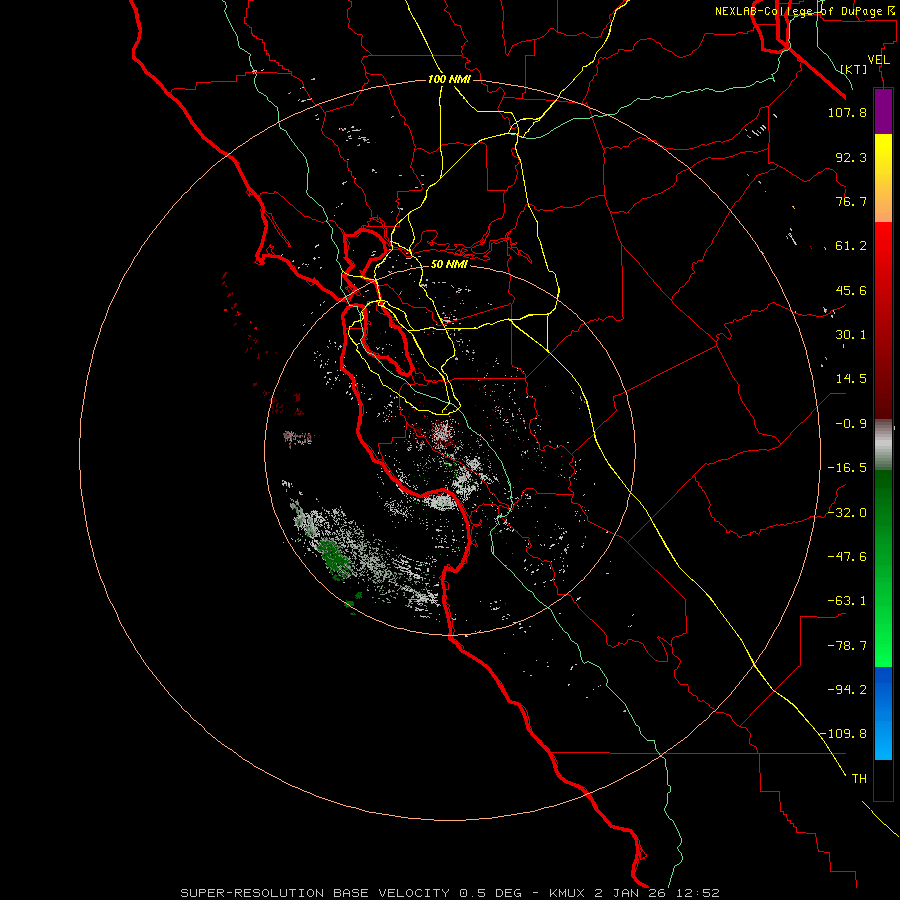
Task: Click the -63.1 velocity scale value
Action: (847, 601)
